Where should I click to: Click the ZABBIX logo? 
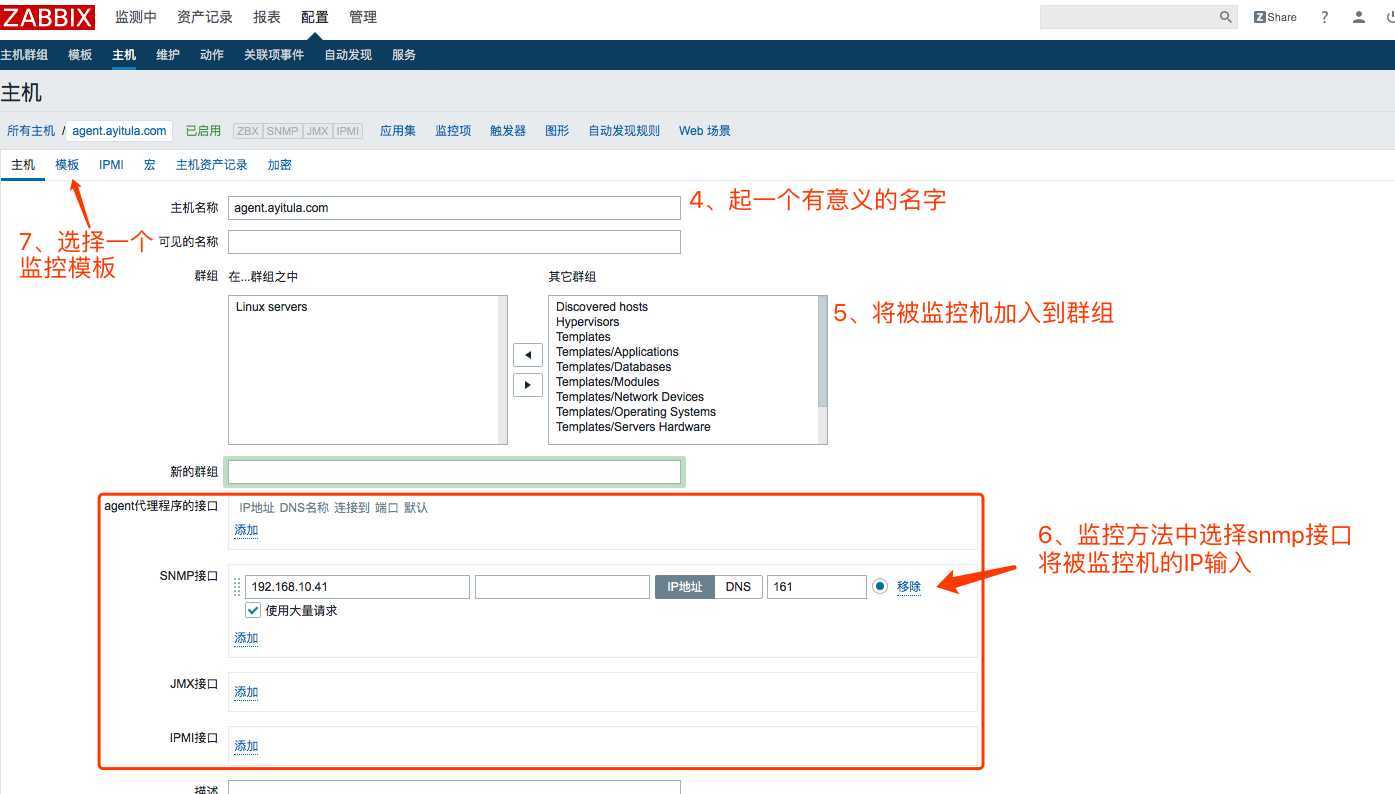[x=48, y=17]
